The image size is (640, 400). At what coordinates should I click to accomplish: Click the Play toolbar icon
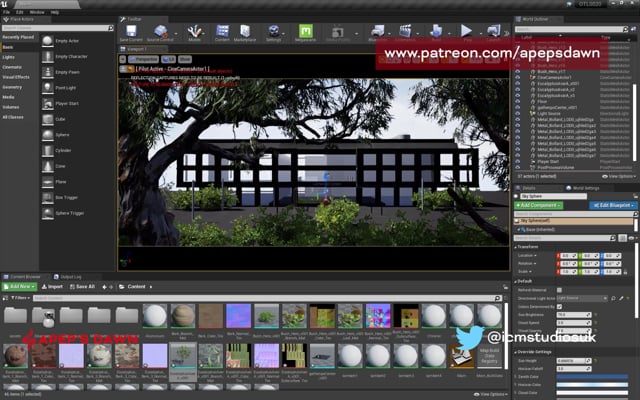click(x=467, y=31)
